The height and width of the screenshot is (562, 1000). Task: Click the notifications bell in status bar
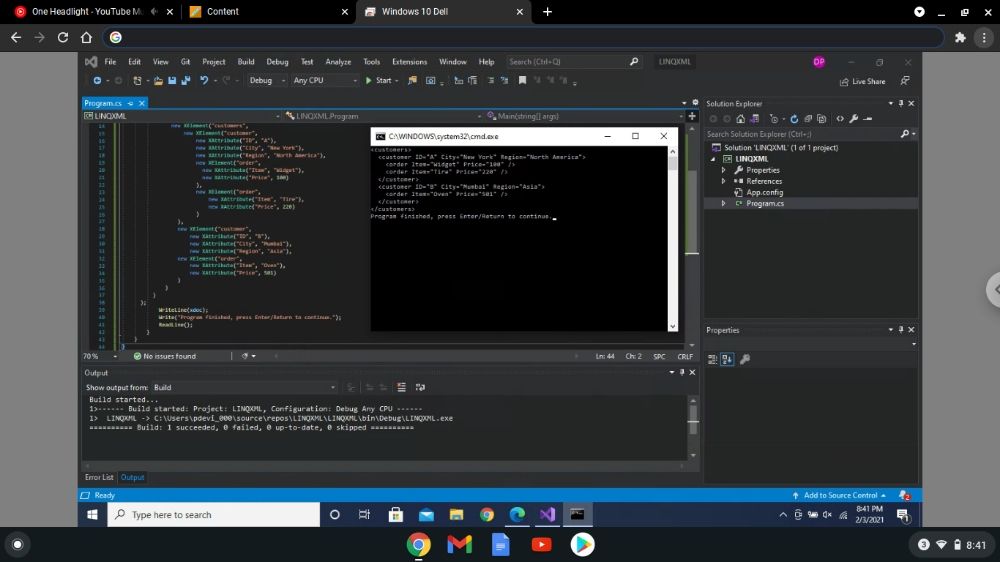(x=904, y=495)
